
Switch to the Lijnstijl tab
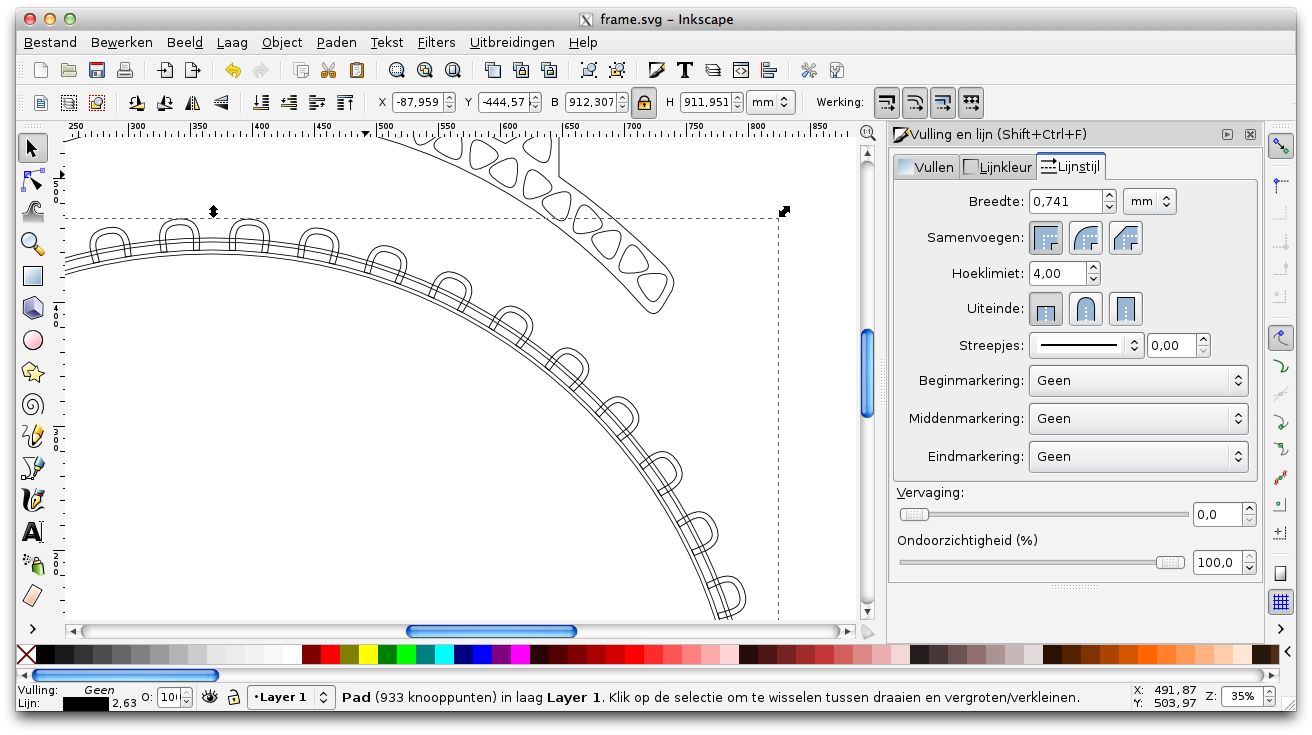tap(1071, 166)
